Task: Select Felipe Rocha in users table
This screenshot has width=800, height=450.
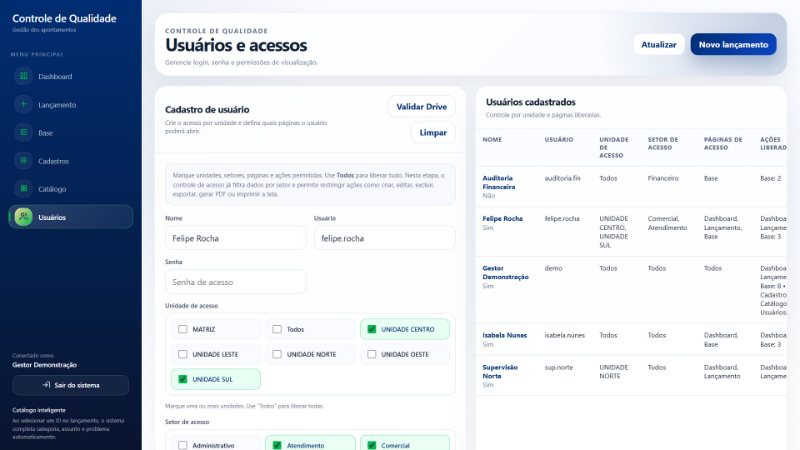Action: (x=503, y=218)
